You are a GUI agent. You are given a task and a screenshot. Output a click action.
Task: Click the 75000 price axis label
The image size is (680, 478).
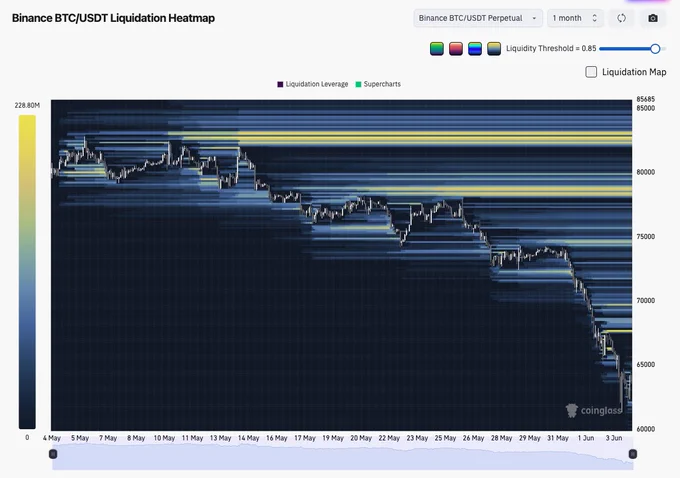pyautogui.click(x=646, y=237)
